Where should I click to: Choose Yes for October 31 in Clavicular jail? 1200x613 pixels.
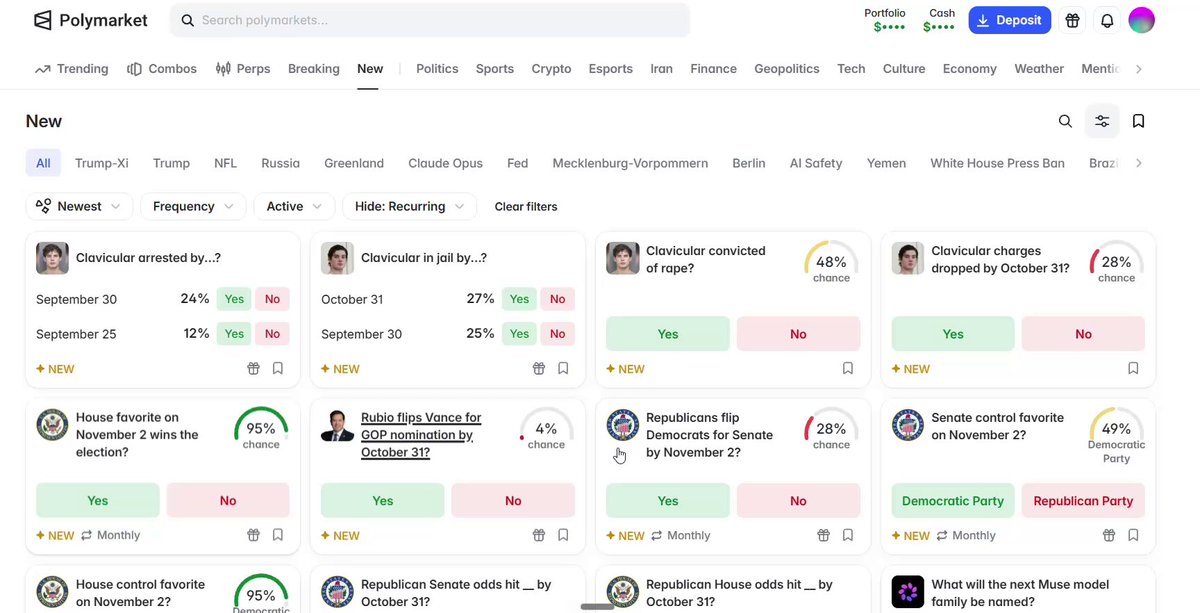[519, 299]
